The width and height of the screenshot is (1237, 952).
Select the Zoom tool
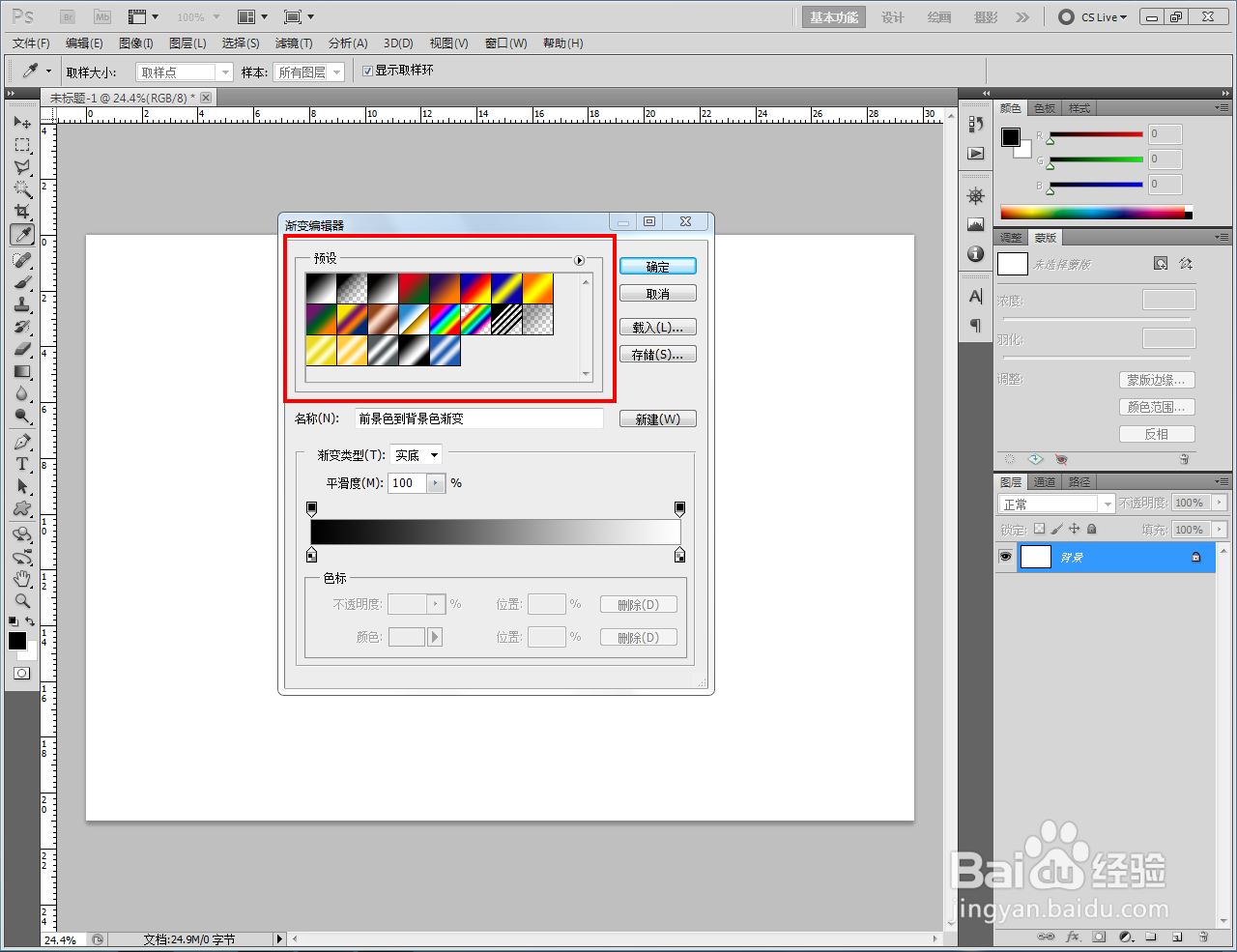pyautogui.click(x=22, y=601)
